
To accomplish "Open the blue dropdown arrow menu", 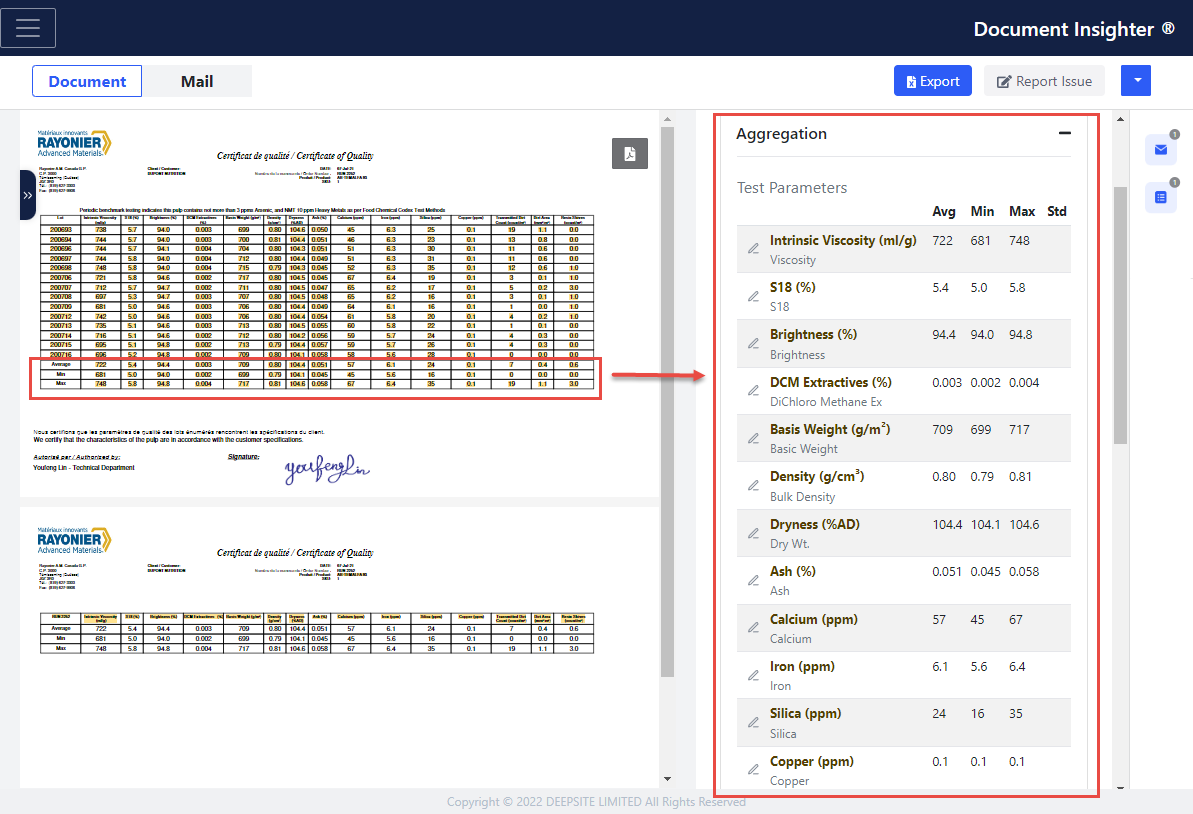I will pos(1136,81).
